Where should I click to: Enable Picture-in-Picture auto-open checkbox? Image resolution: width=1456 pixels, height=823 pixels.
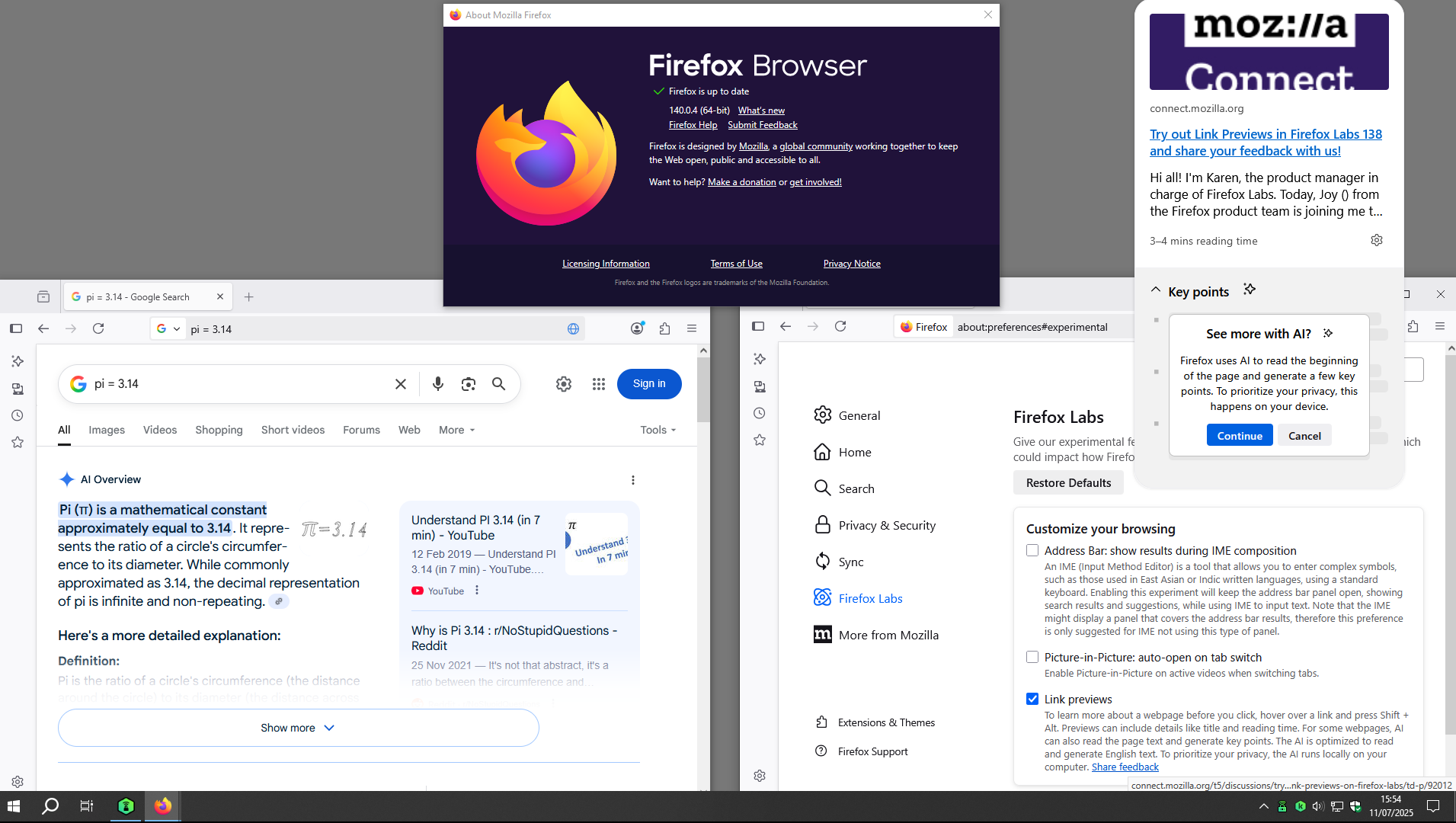tap(1032, 657)
